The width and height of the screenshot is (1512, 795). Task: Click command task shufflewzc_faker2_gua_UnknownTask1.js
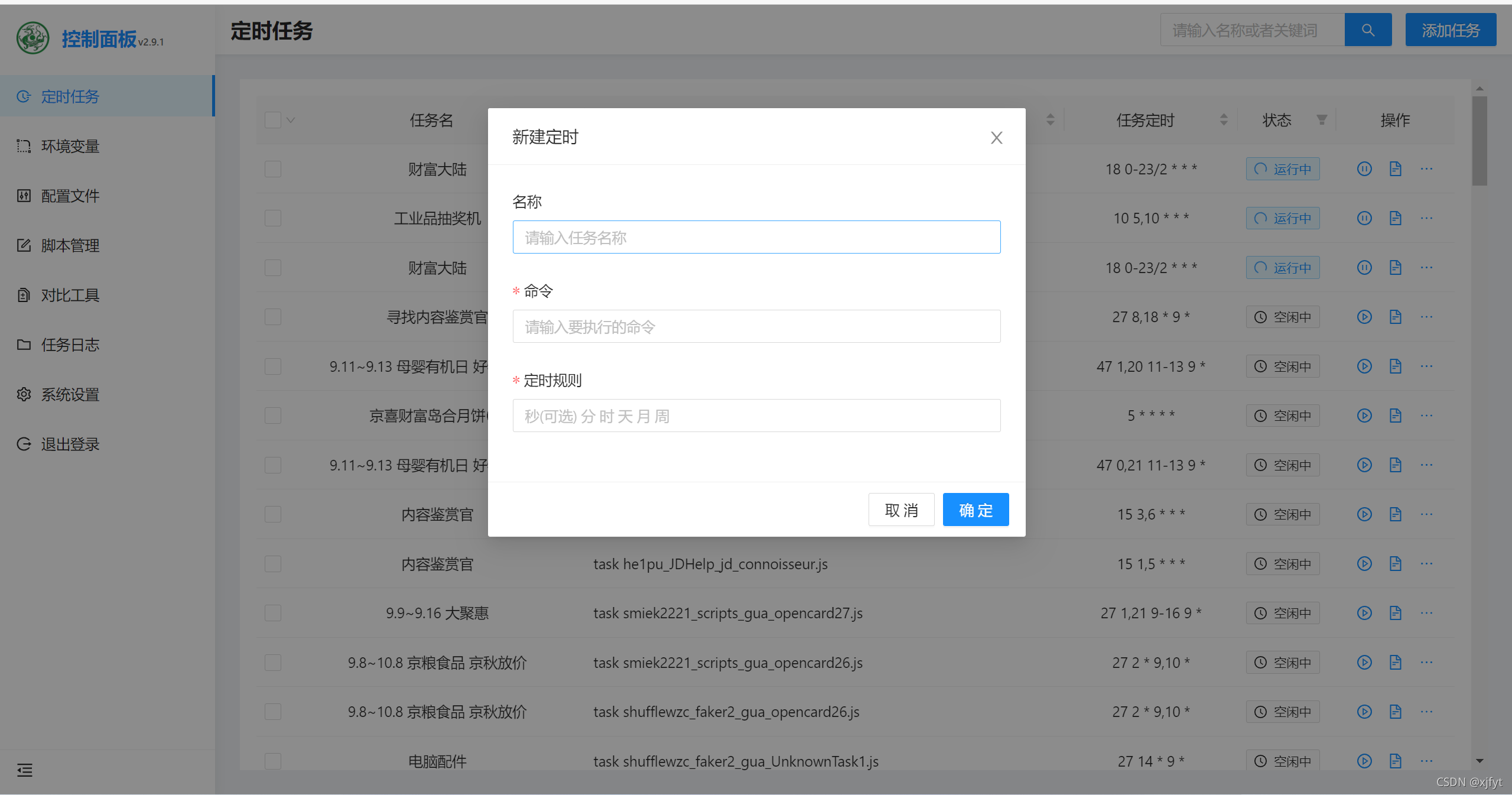(x=736, y=761)
